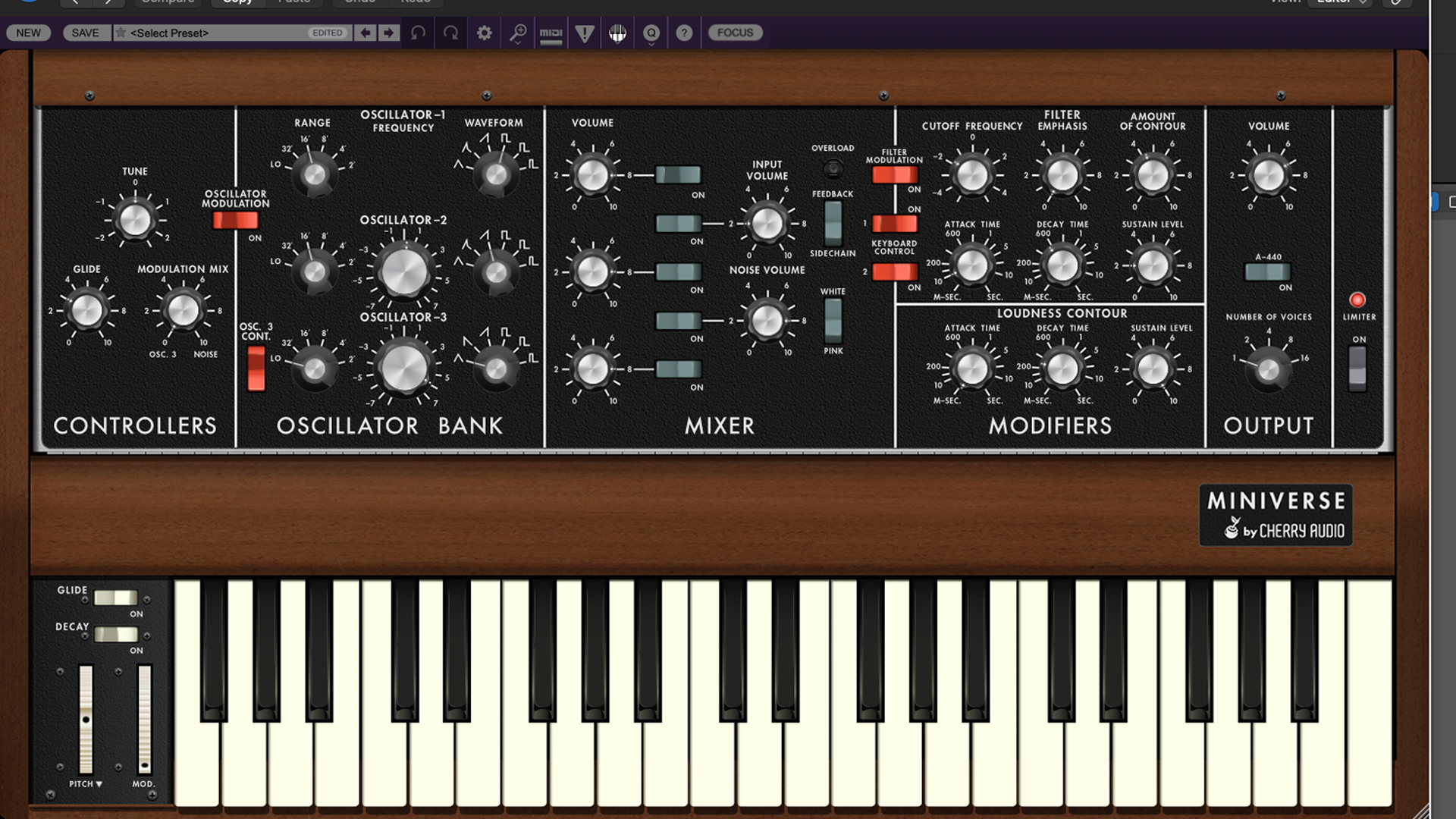Open the help question mark icon

click(x=684, y=33)
